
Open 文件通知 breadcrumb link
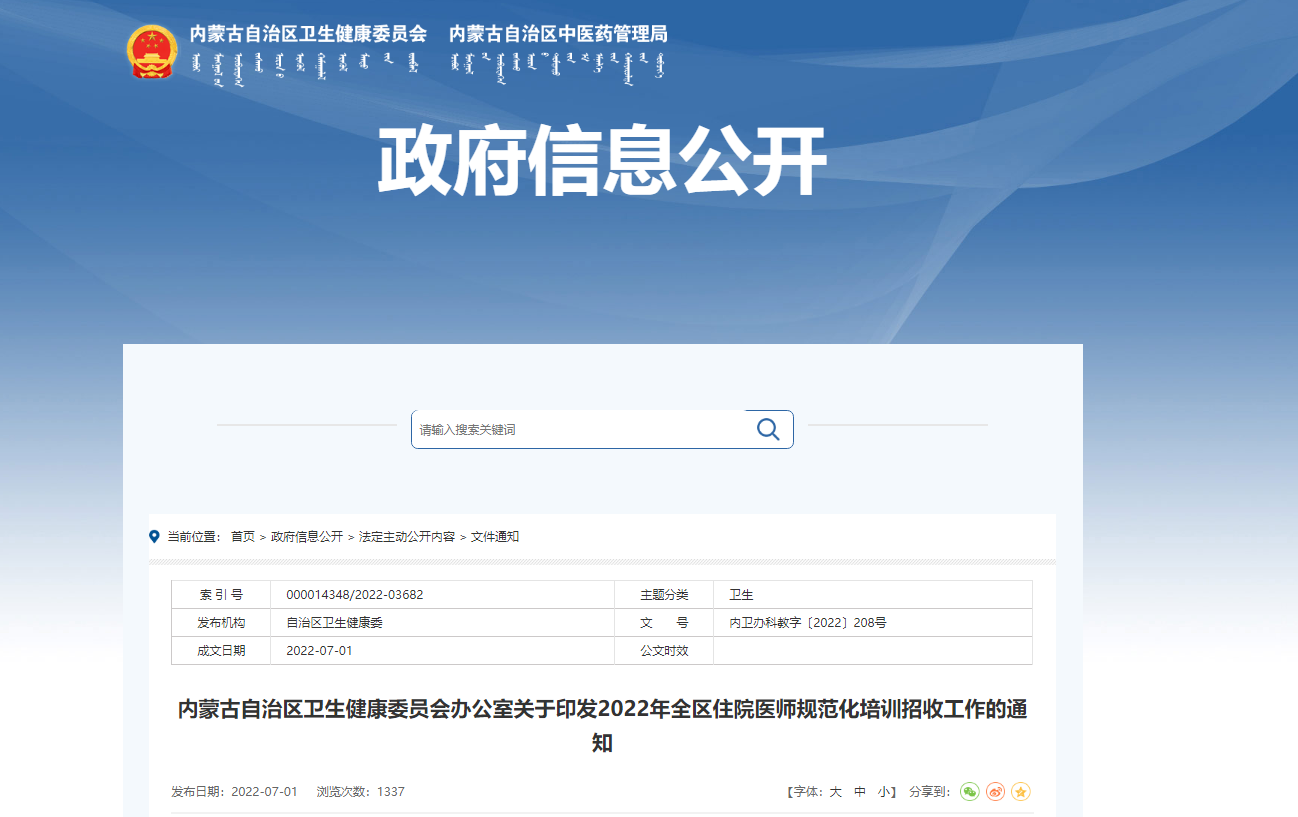[495, 537]
